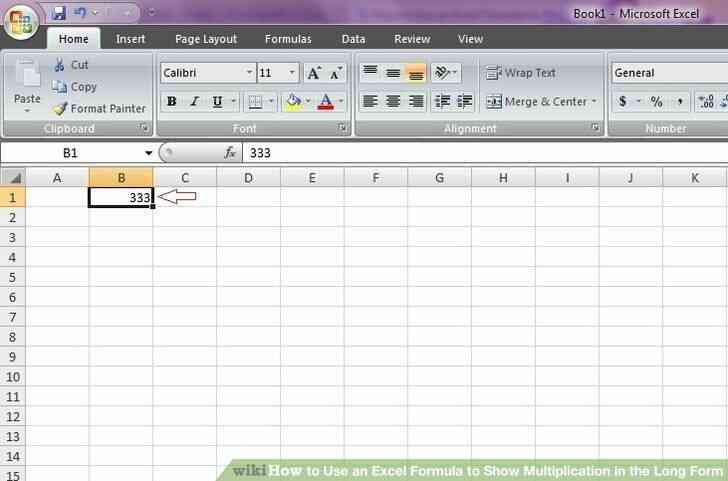Image resolution: width=728 pixels, height=481 pixels.
Task: Click Increase Decimal button
Action: pos(706,101)
